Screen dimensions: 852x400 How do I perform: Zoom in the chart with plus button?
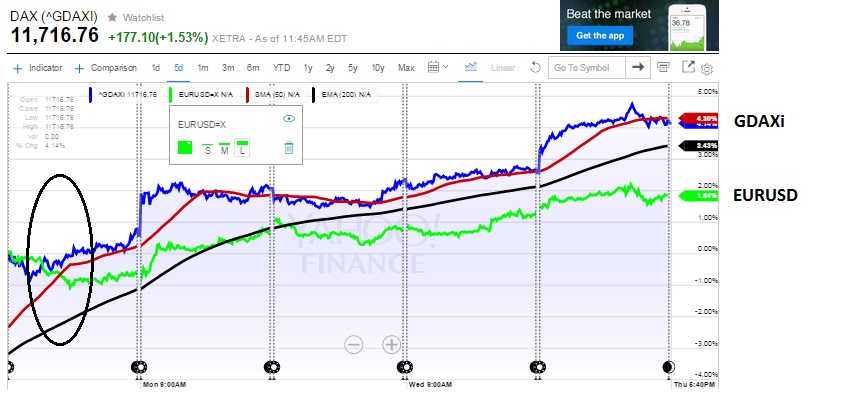pyautogui.click(x=391, y=345)
